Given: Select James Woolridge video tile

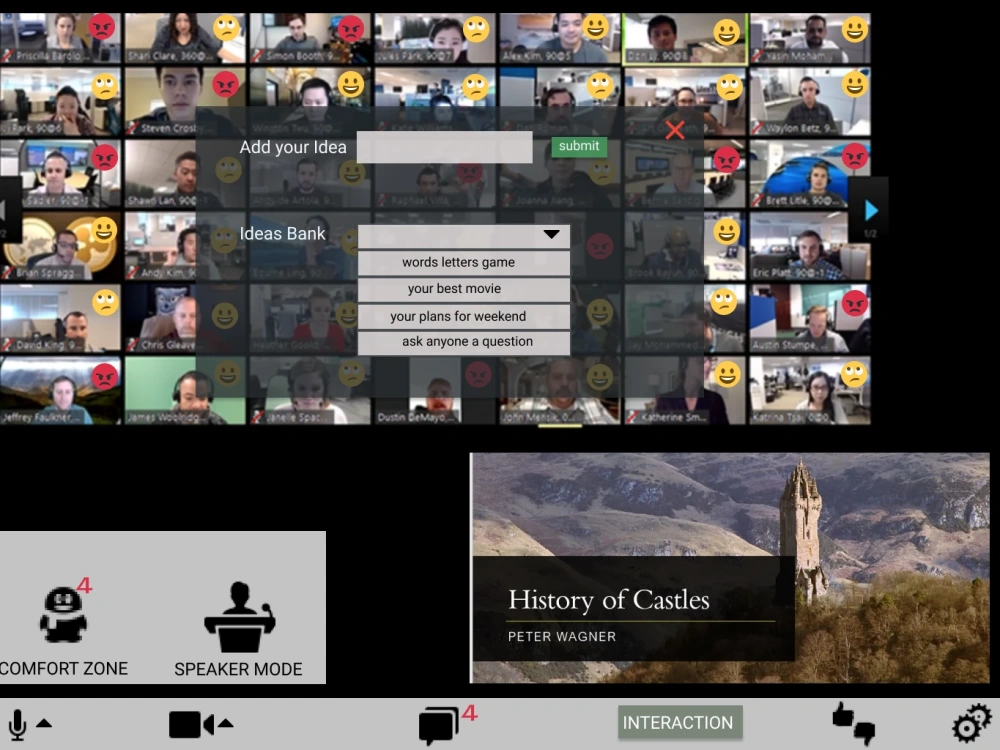Looking at the screenshot, I should pyautogui.click(x=185, y=390).
